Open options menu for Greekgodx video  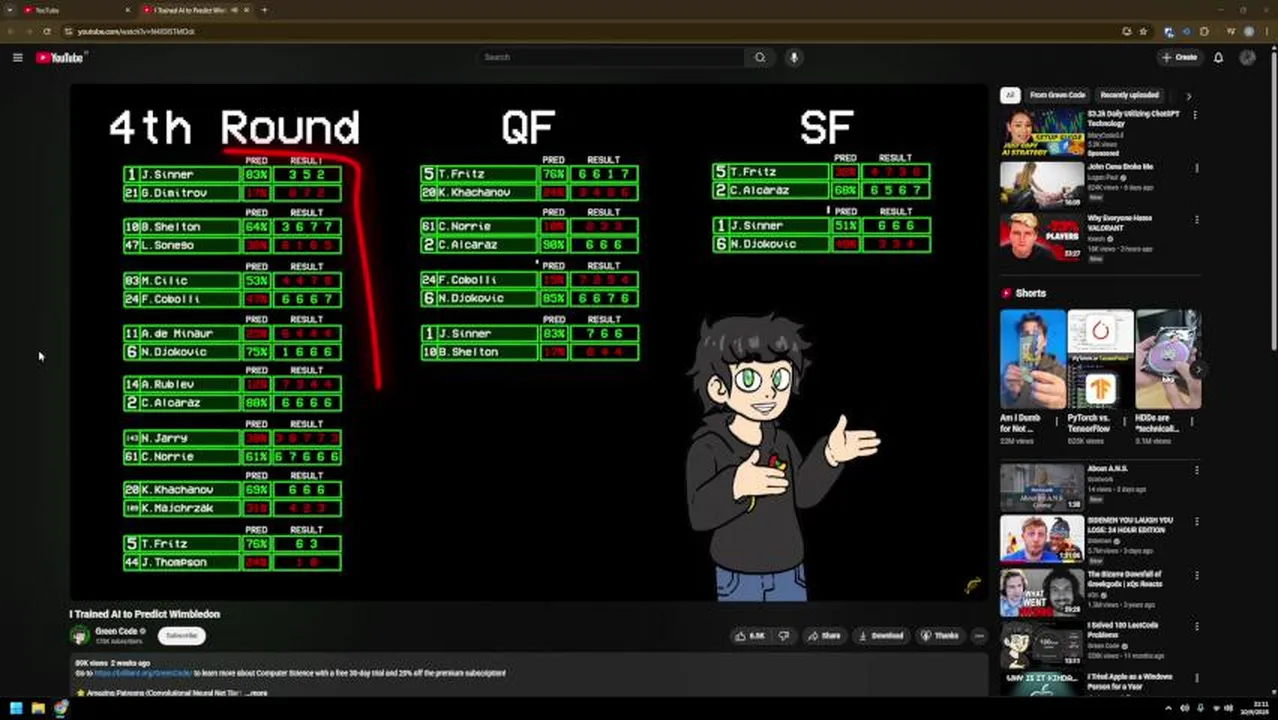point(1195,576)
